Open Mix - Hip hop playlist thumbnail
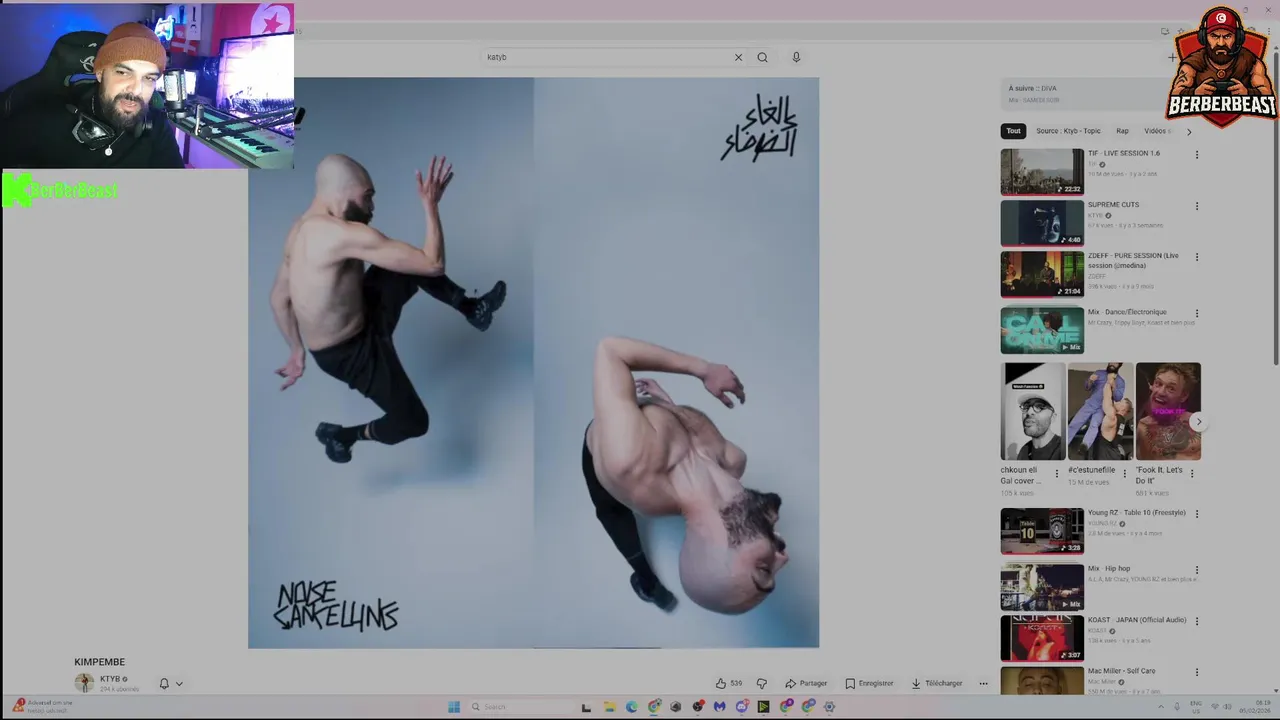The width and height of the screenshot is (1280, 720). 1042,587
